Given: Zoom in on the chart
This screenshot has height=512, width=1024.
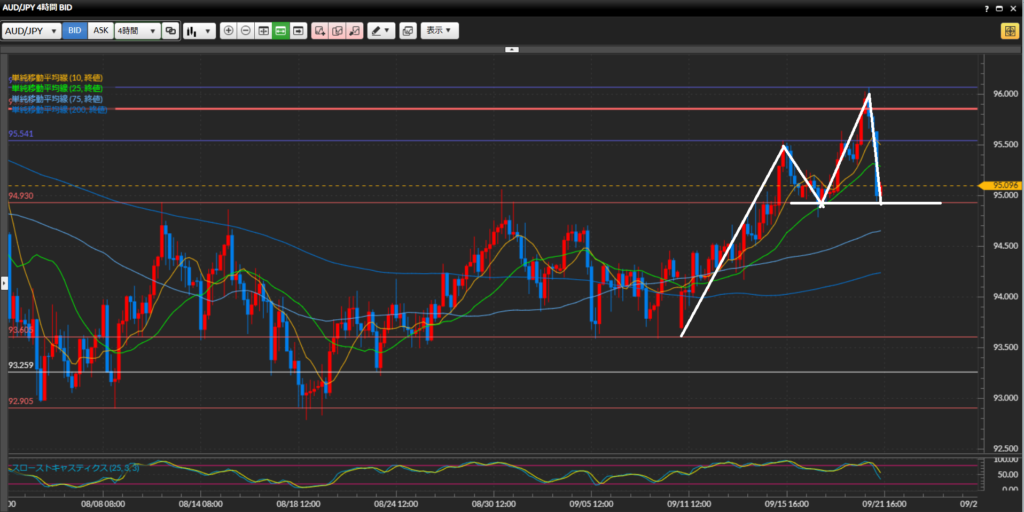Looking at the screenshot, I should pyautogui.click(x=229, y=31).
